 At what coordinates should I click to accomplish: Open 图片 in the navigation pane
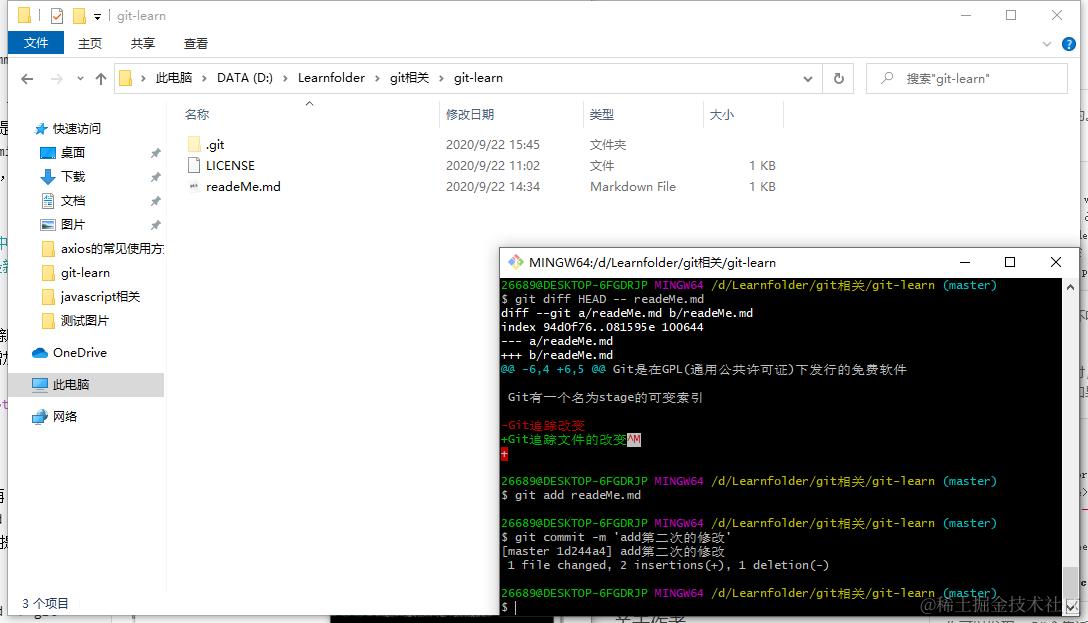73,224
